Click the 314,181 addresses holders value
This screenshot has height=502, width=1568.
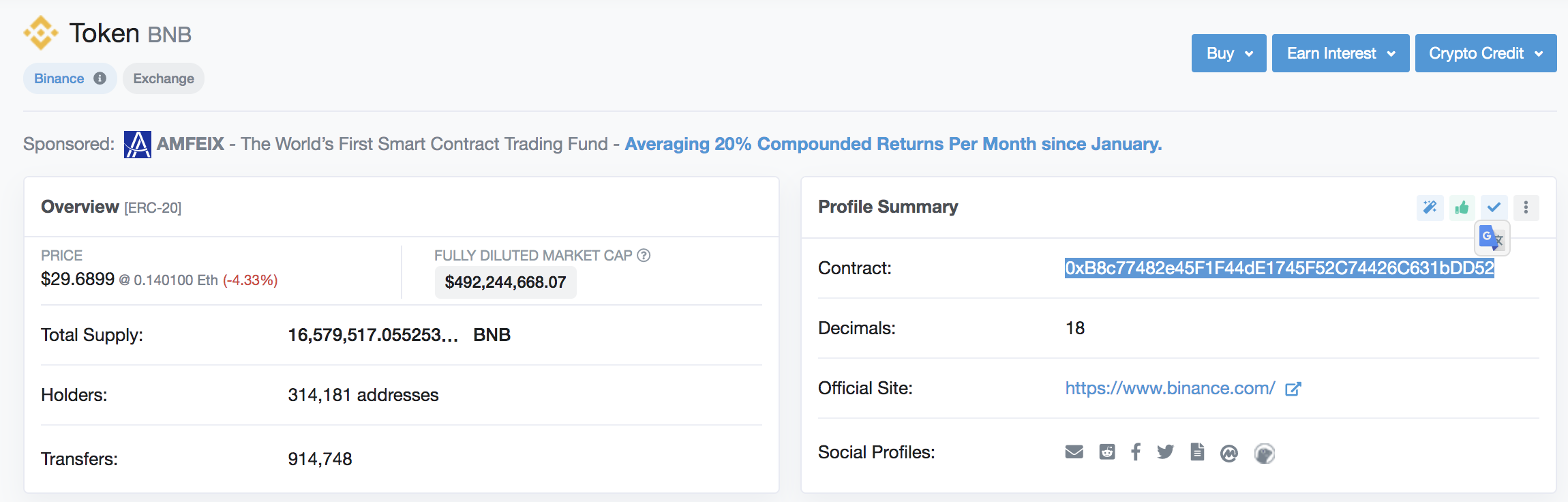[x=363, y=395]
